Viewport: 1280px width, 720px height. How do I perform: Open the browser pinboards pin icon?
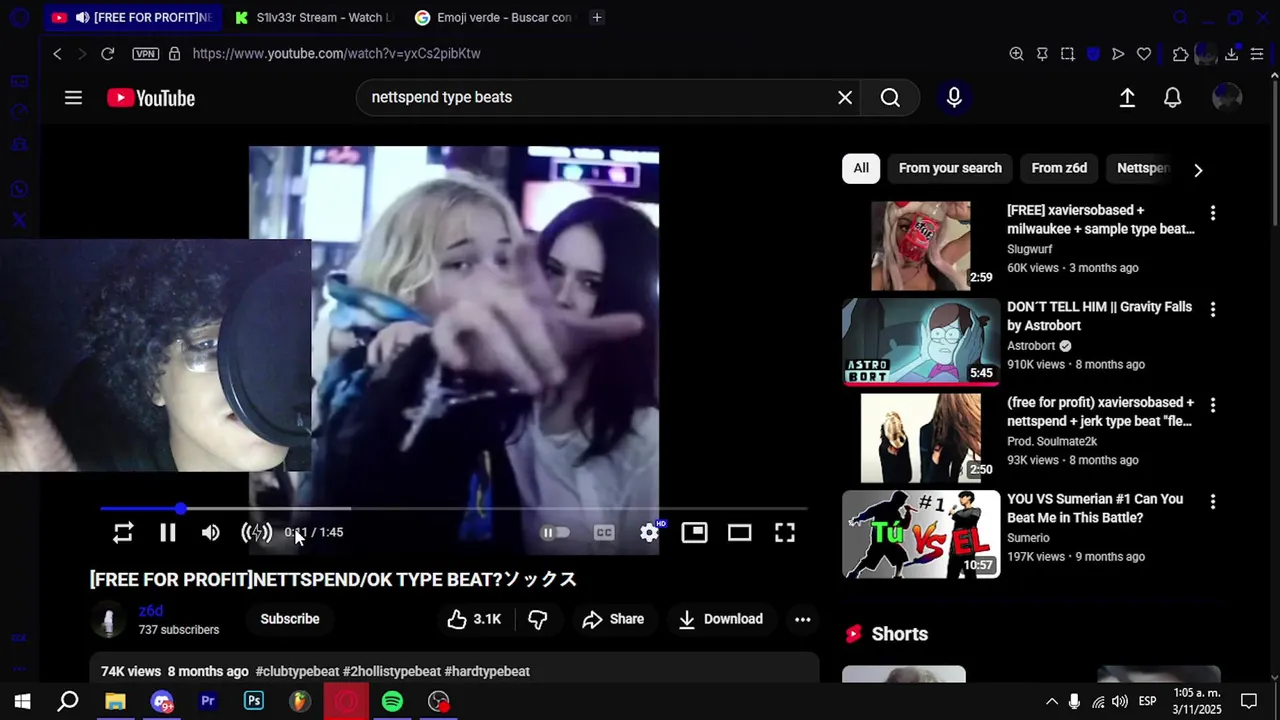(x=1042, y=54)
